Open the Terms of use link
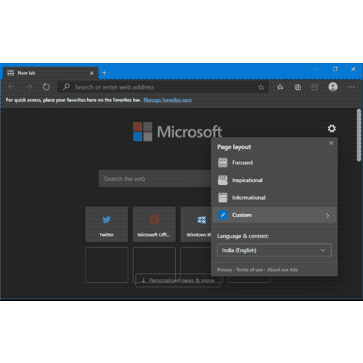Viewport: 363px width, 363px height. tap(249, 270)
